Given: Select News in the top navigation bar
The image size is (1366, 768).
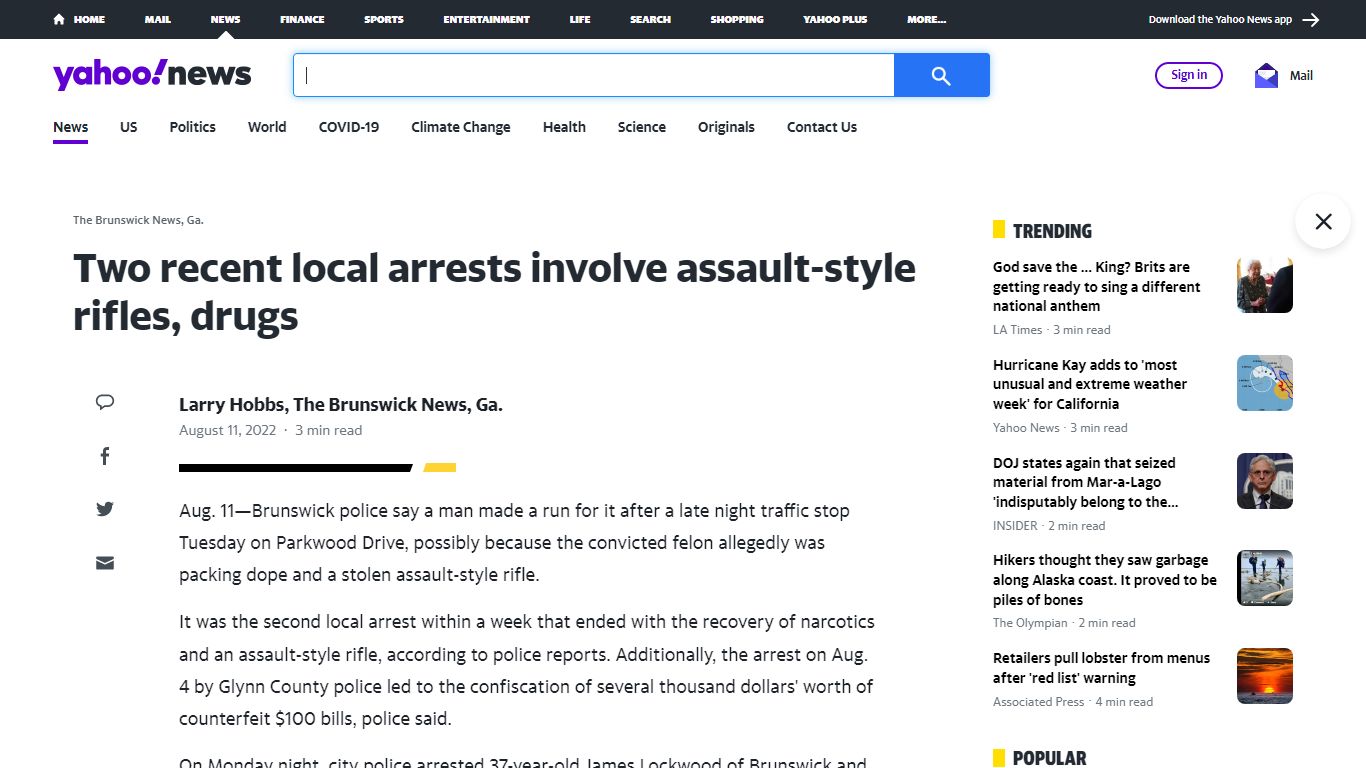Looking at the screenshot, I should [225, 19].
